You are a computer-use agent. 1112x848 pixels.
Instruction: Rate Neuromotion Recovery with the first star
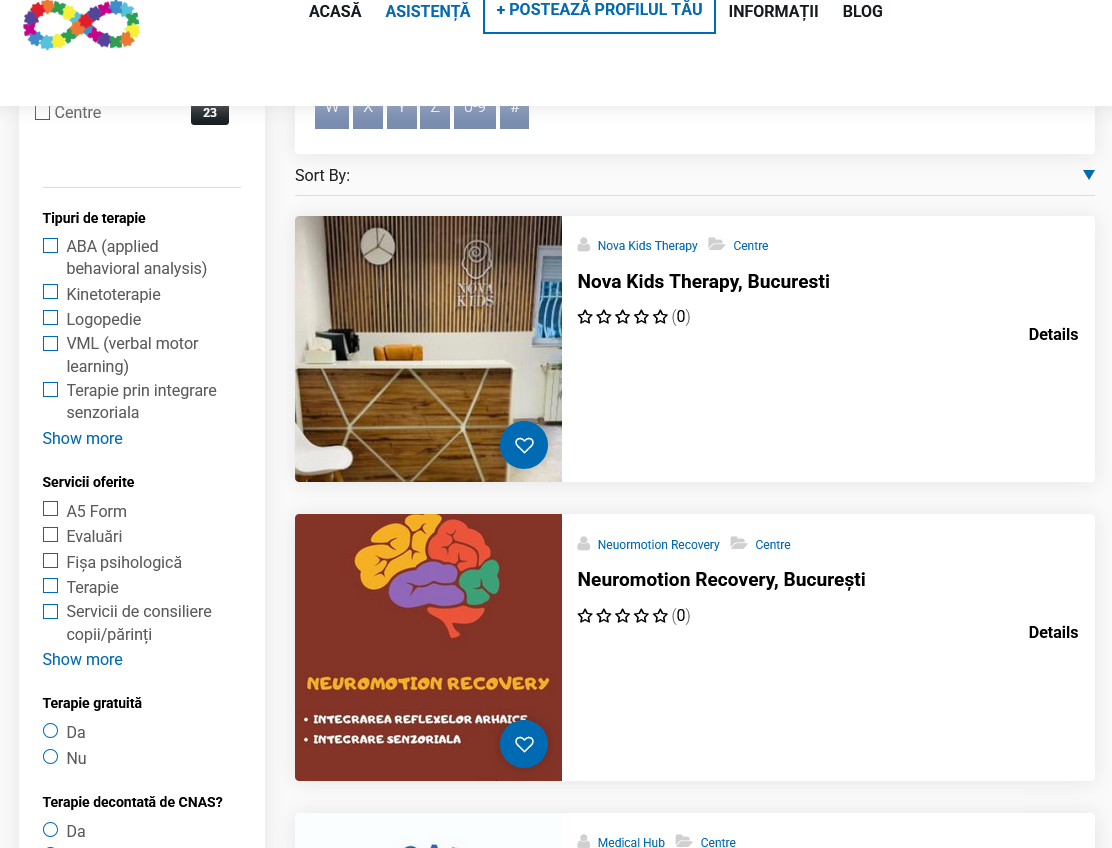tap(584, 616)
